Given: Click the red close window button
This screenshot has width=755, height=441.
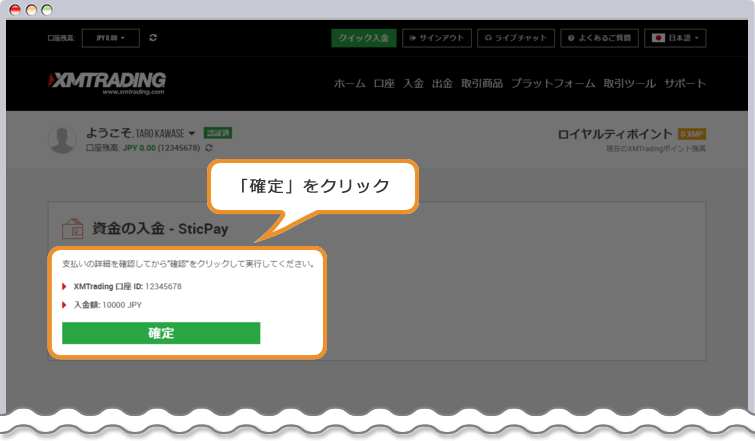Looking at the screenshot, I should point(15,10).
